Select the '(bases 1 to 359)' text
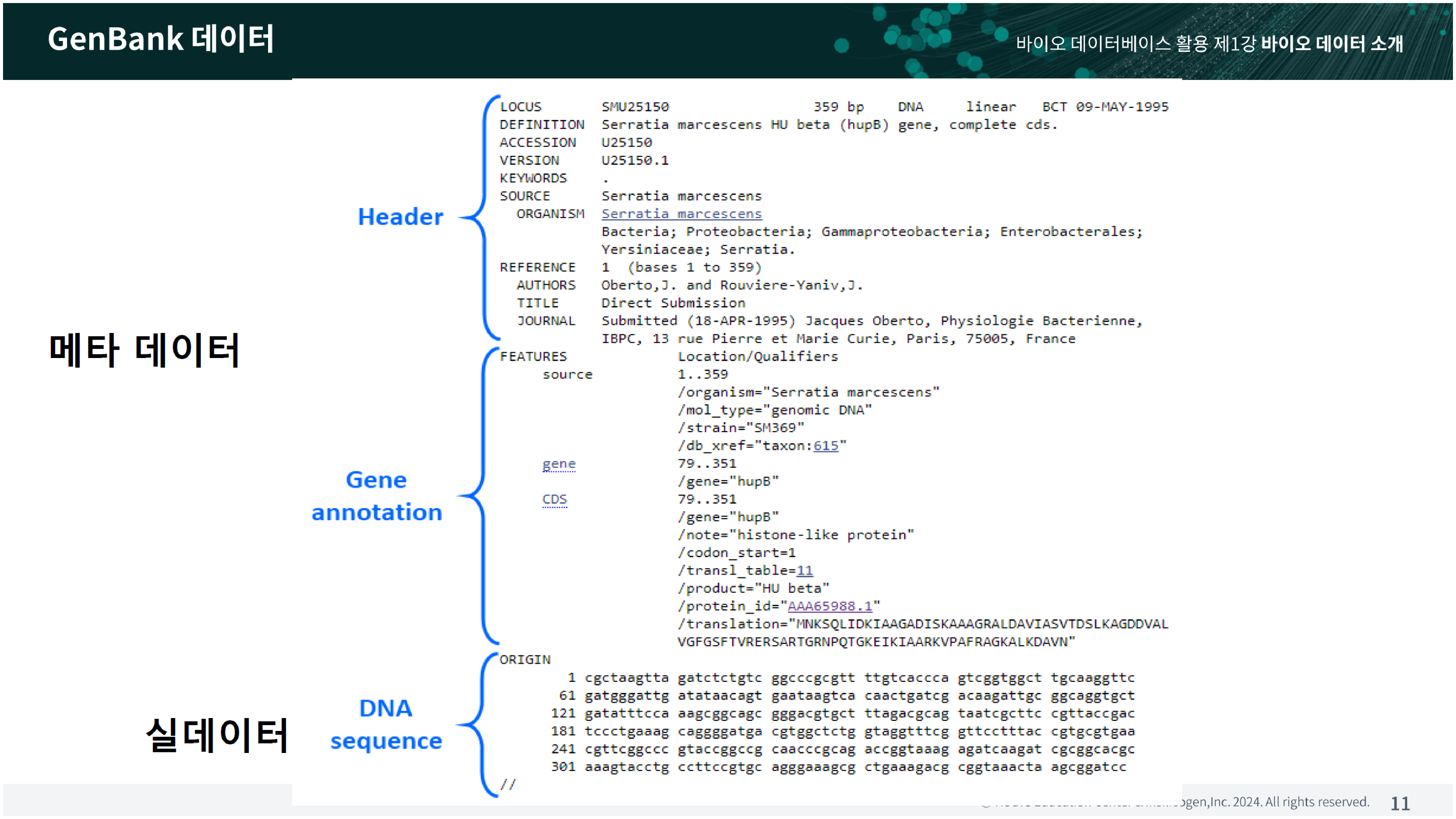This screenshot has width=1456, height=819. coord(695,267)
